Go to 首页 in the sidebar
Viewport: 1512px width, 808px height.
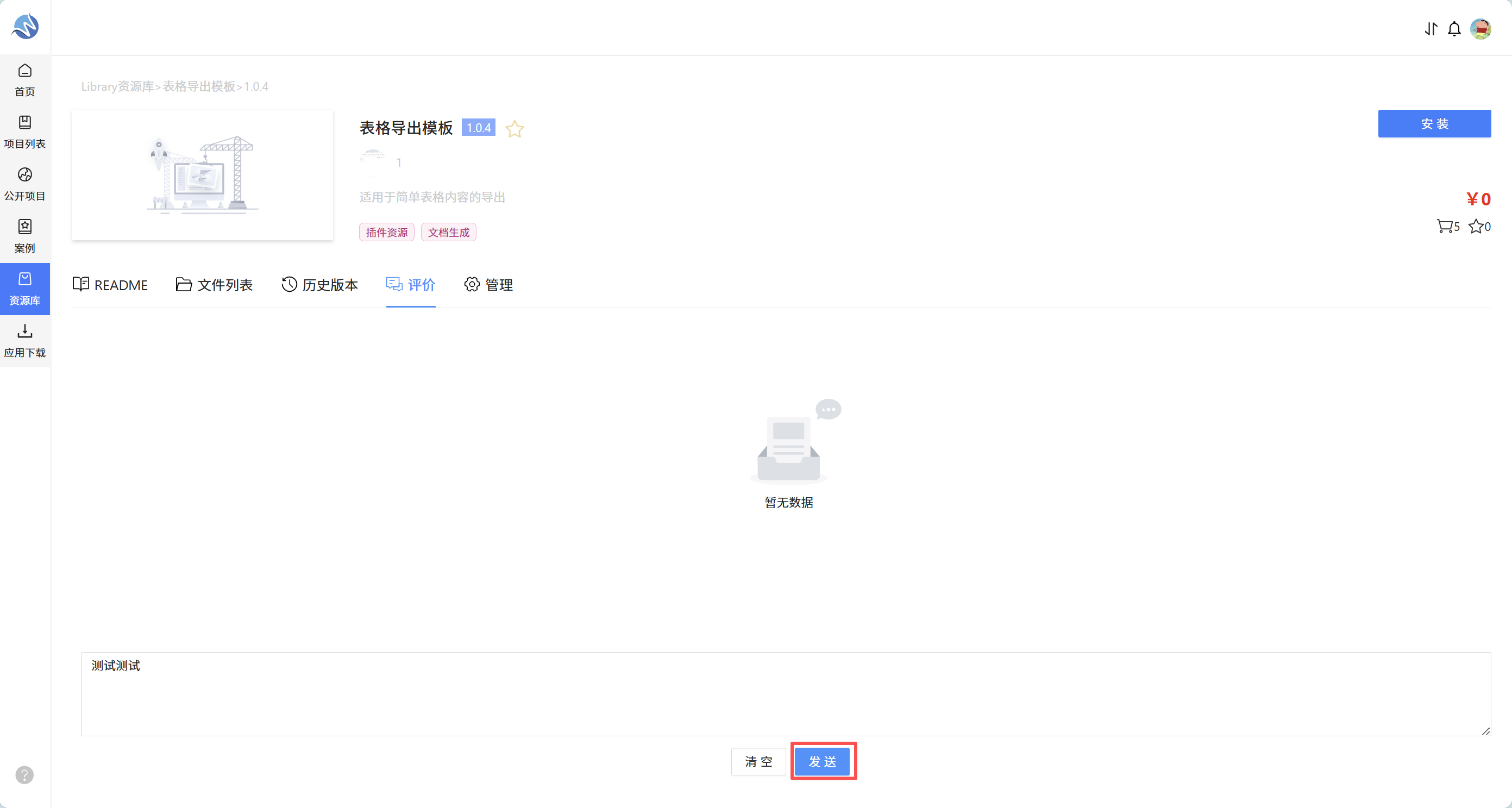tap(24, 80)
